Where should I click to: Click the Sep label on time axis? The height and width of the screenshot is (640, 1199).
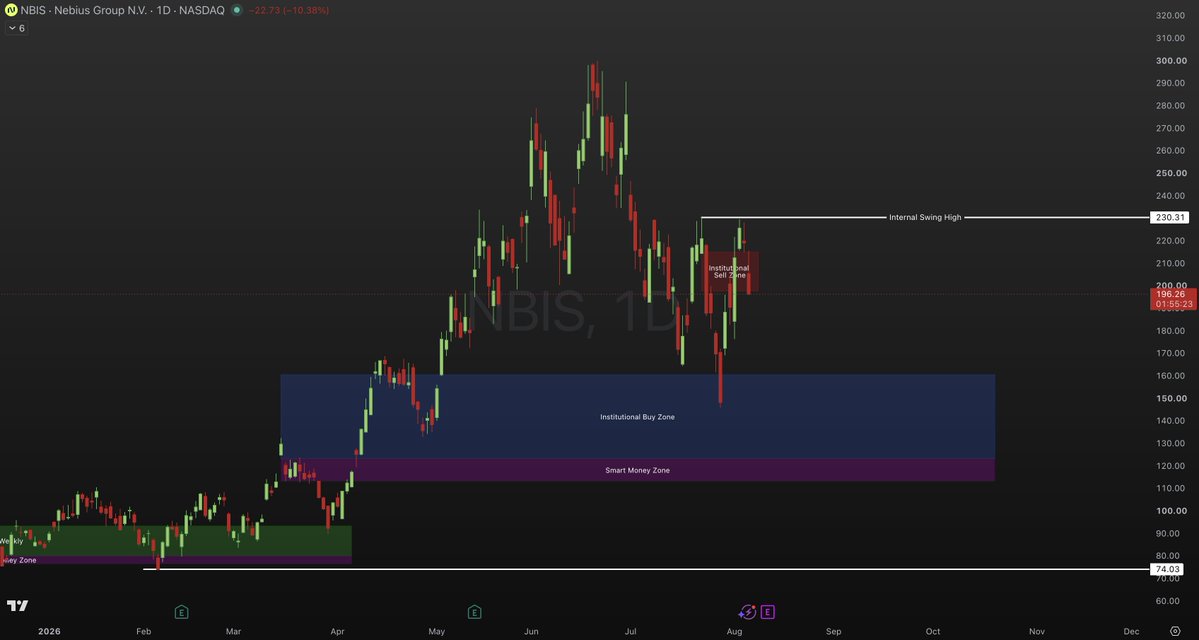[833, 632]
